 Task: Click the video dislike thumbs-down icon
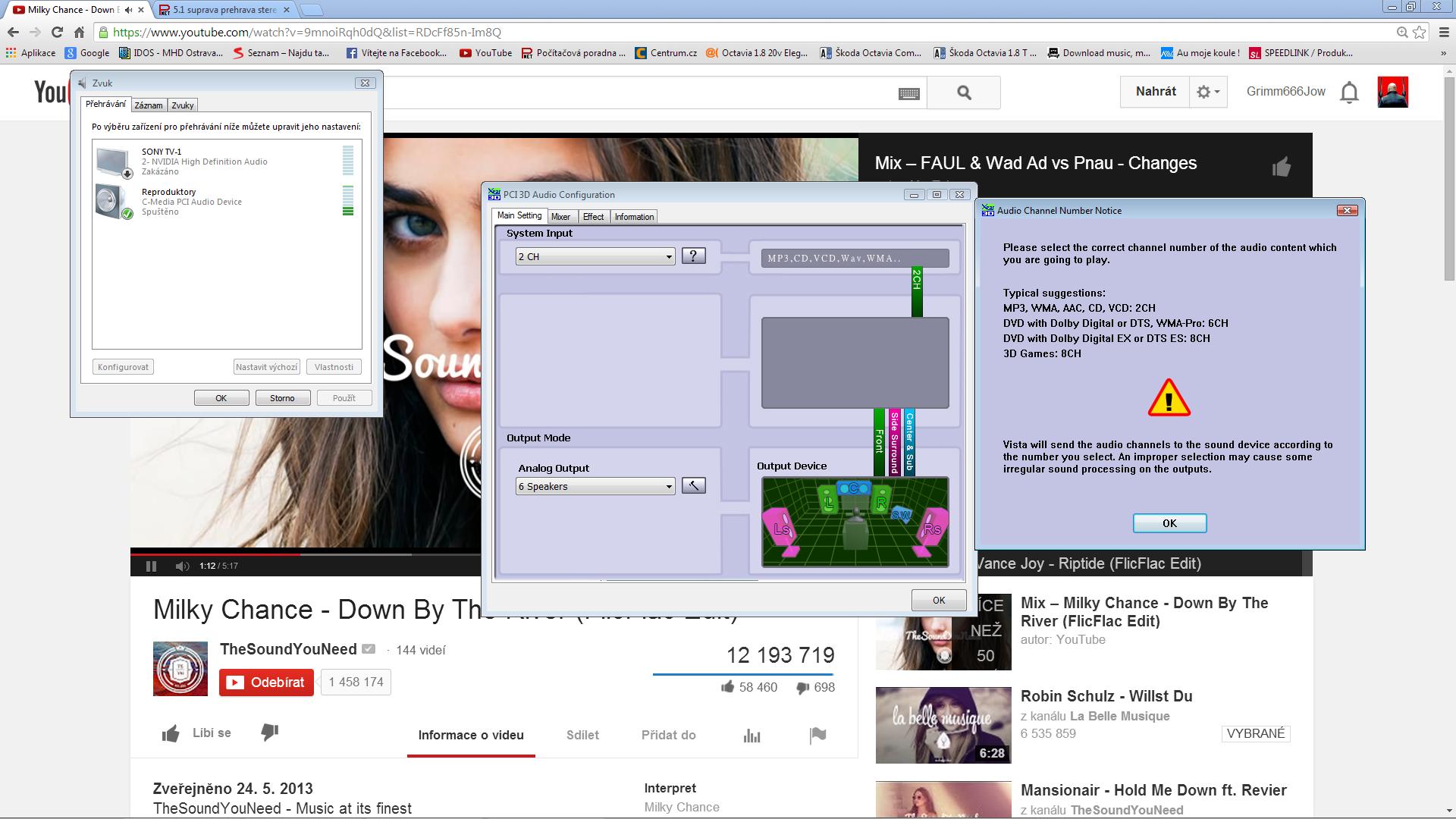[x=270, y=733]
